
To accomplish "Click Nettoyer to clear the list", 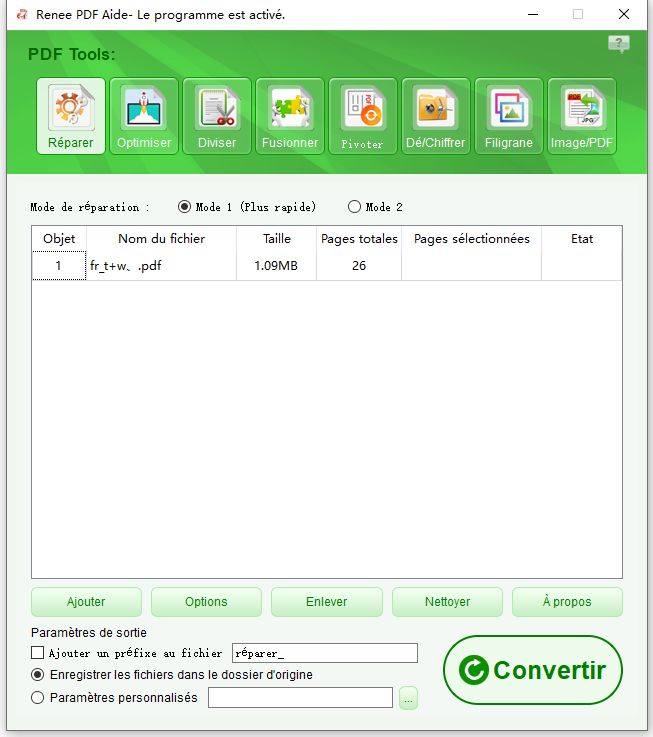I will click(448, 602).
